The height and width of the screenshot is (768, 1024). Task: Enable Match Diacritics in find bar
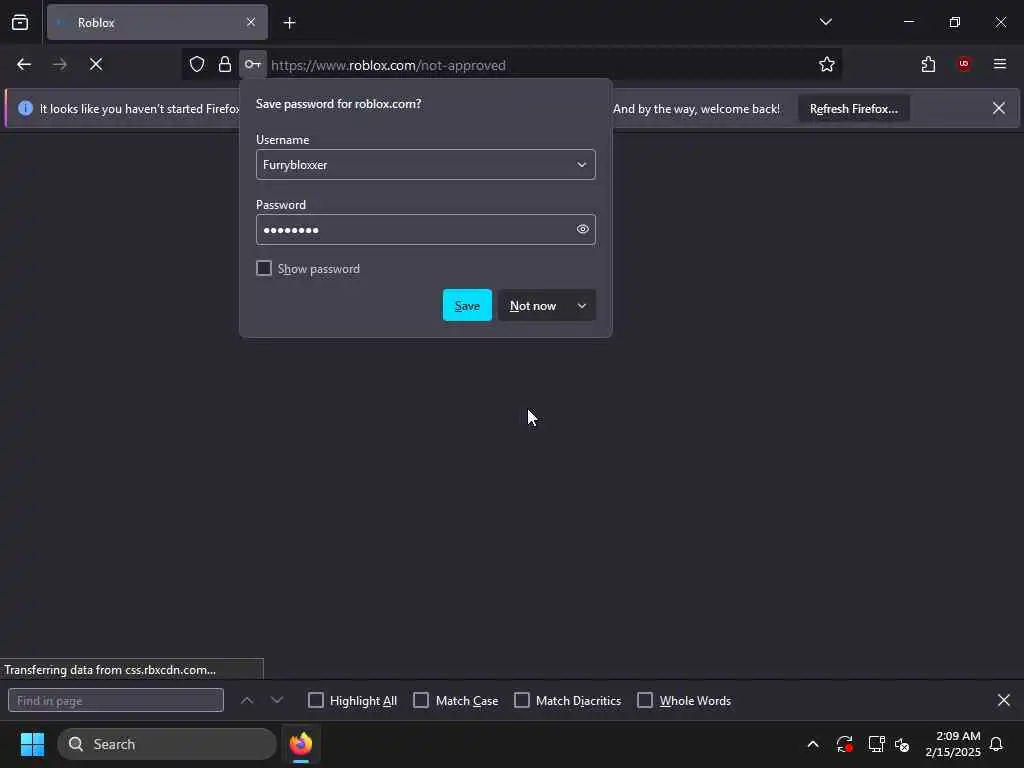(522, 701)
